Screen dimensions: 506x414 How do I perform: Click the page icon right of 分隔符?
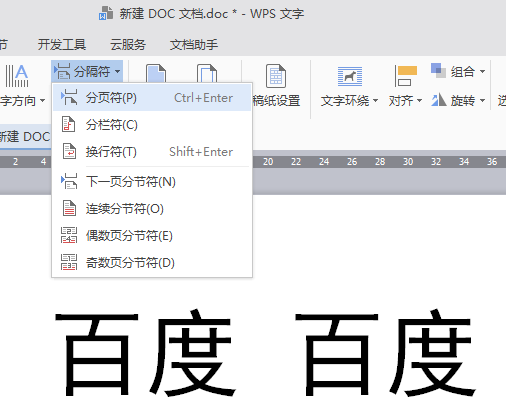coord(156,73)
